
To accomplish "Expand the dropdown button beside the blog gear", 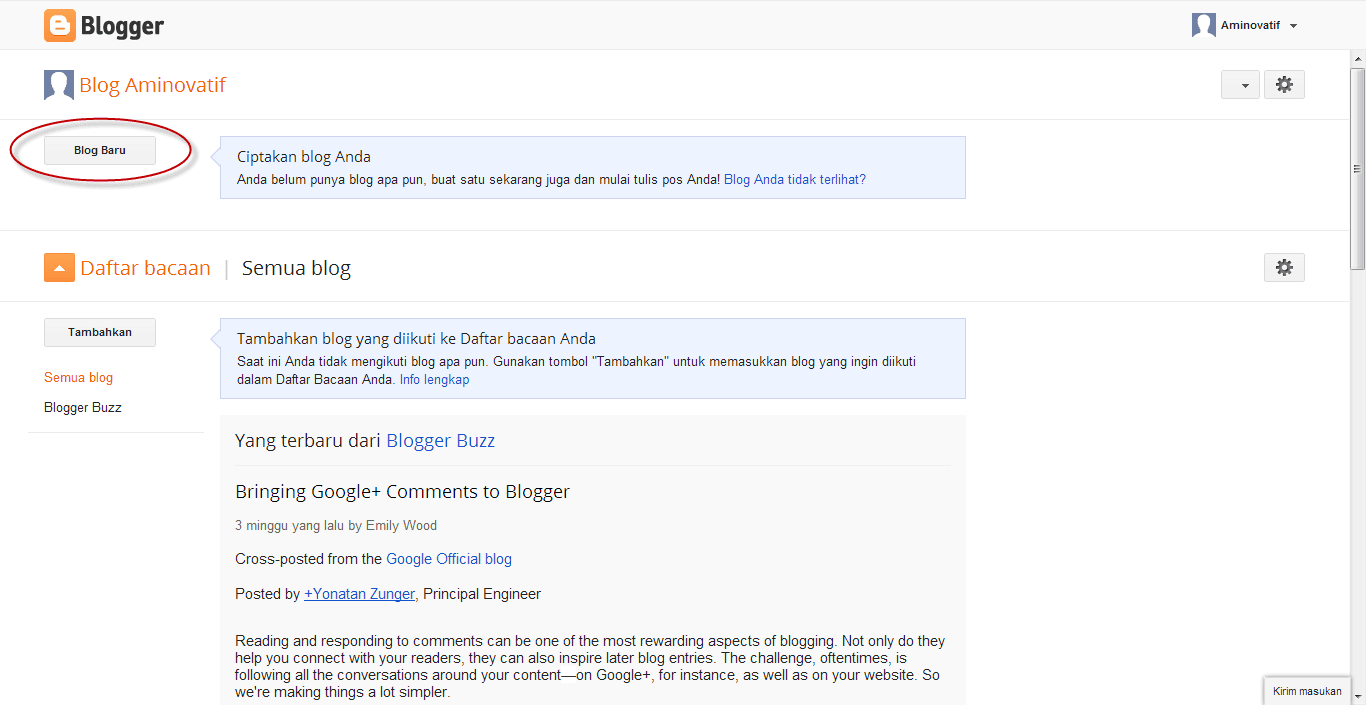I will [x=1240, y=85].
